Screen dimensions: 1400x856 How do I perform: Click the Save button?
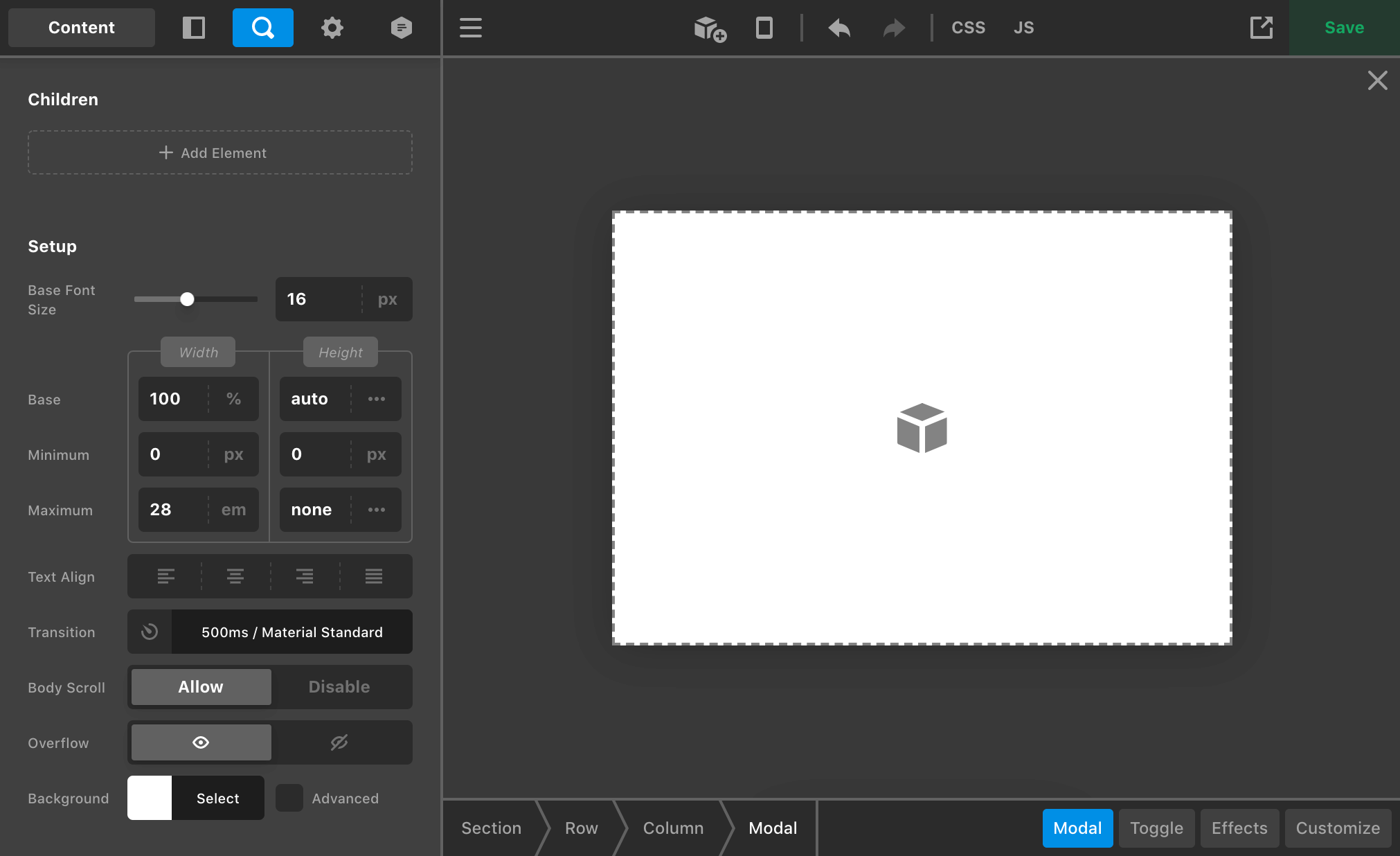(x=1344, y=28)
